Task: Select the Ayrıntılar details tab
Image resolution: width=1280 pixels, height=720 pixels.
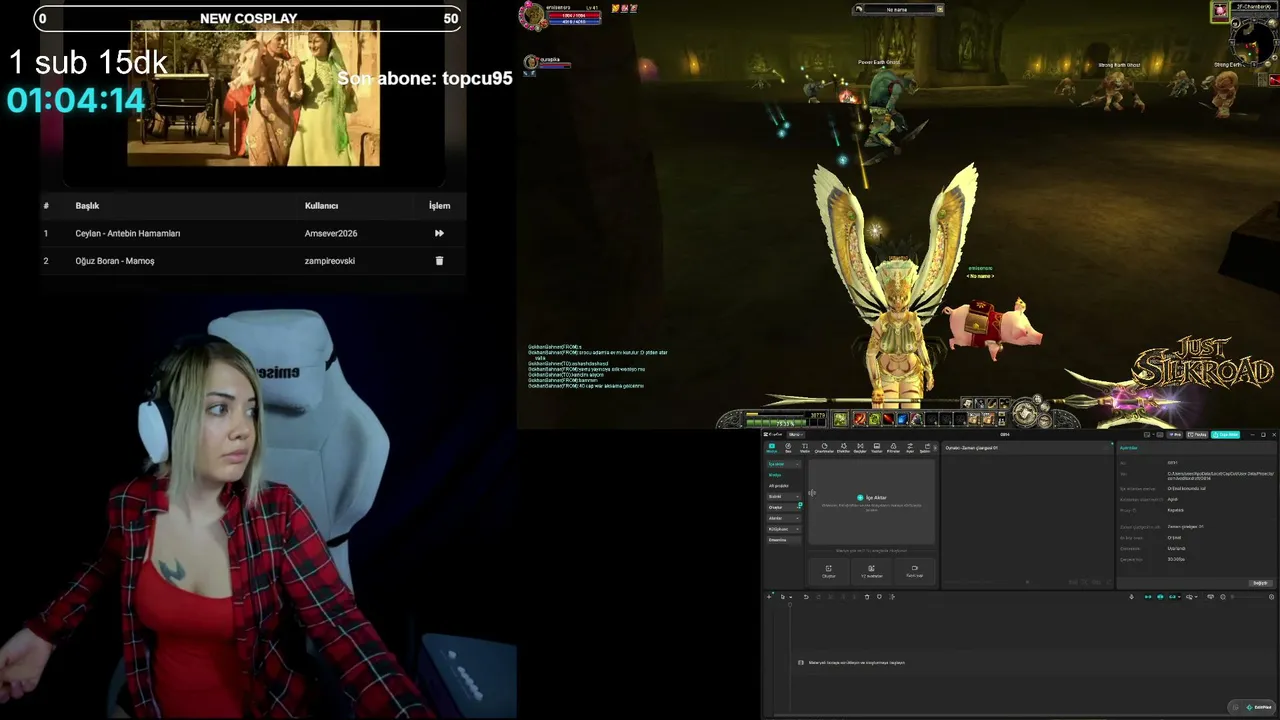Action: point(1128,448)
